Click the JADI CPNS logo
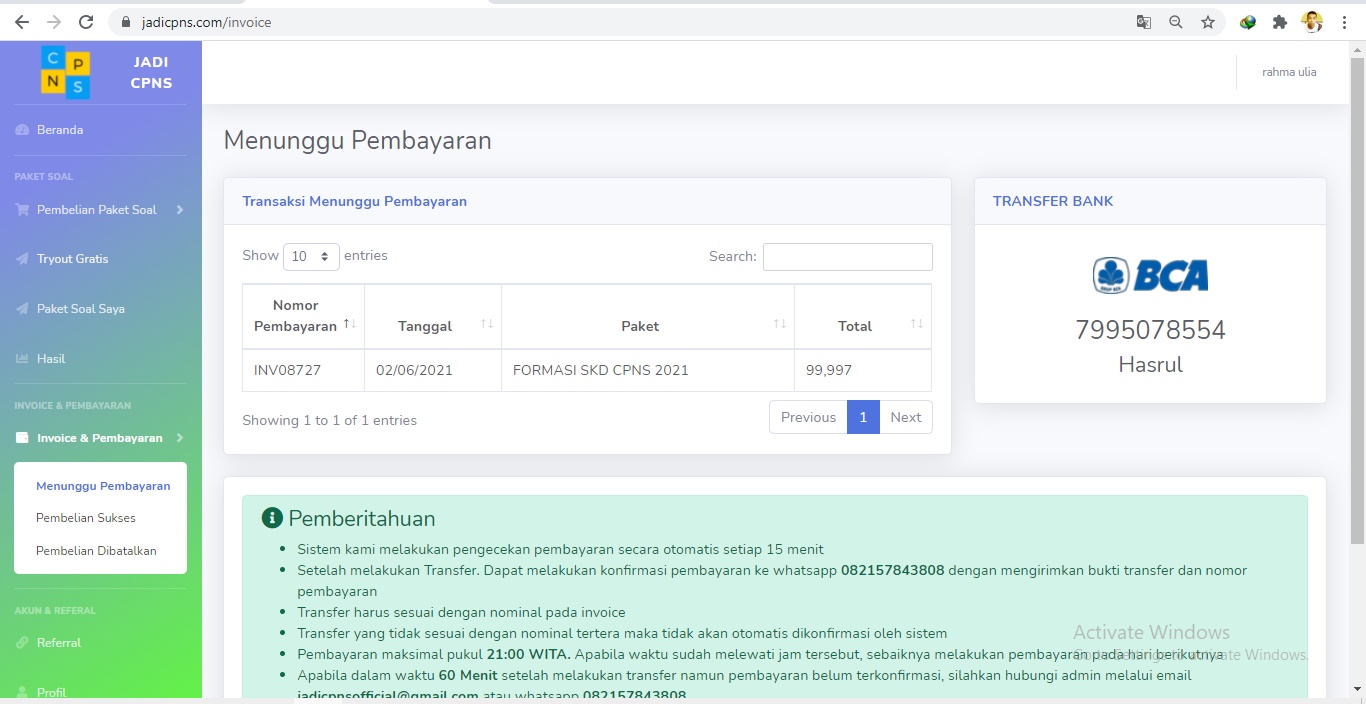The height and width of the screenshot is (704, 1366). 66,72
